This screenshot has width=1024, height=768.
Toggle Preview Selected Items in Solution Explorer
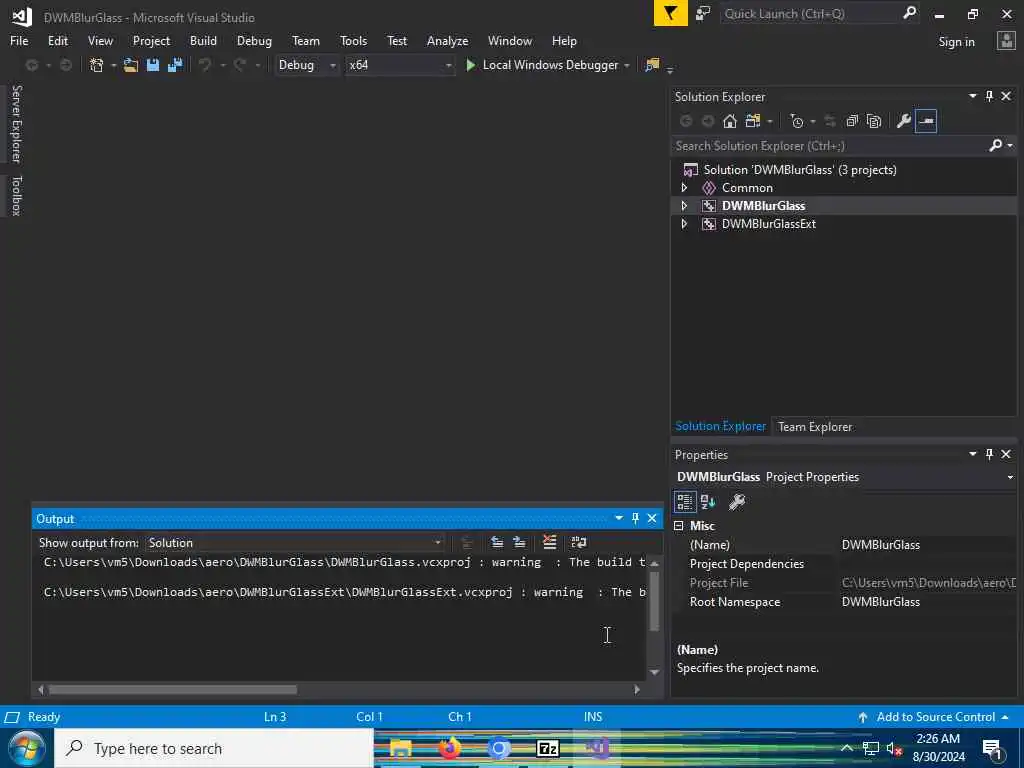926,121
